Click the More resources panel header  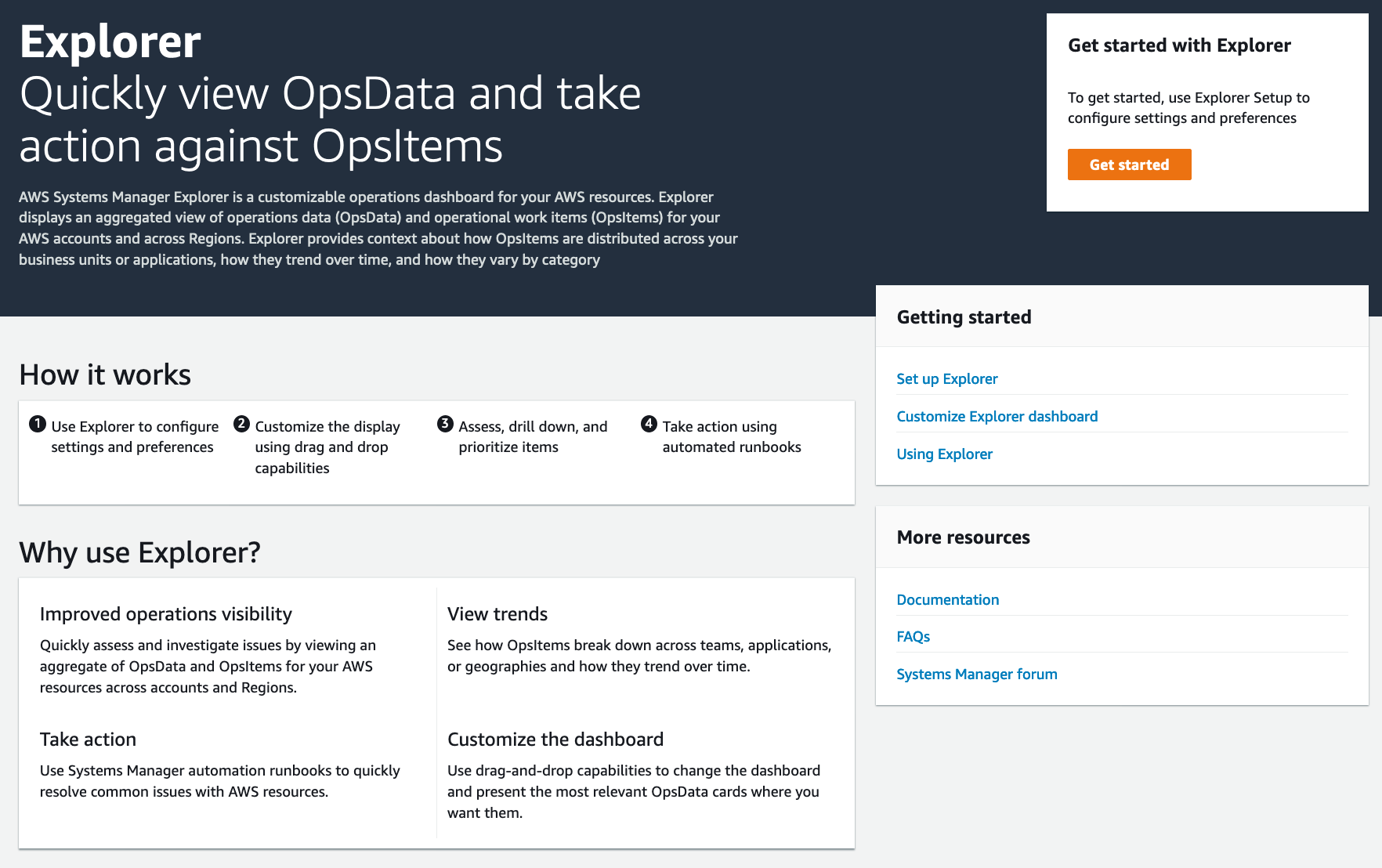(963, 537)
